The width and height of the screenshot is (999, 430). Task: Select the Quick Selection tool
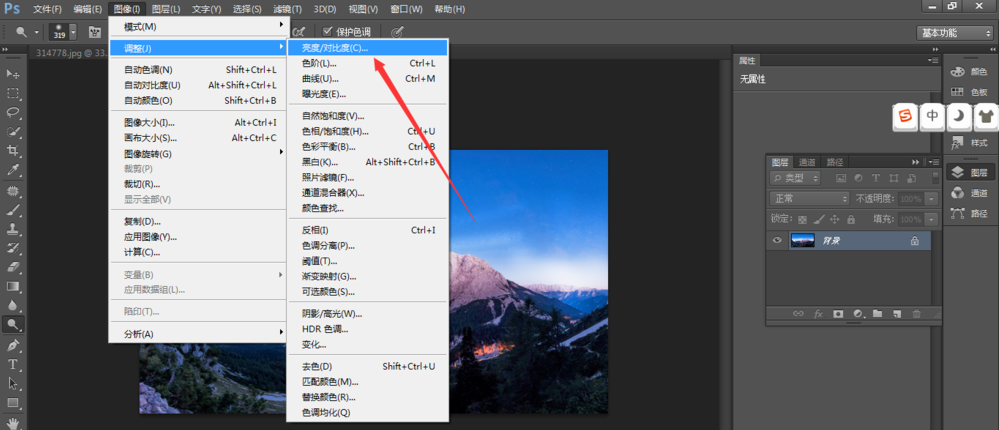point(13,131)
